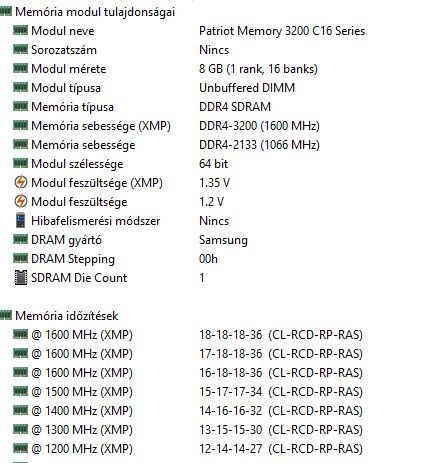Select the '12-14-14-27 (CL-RCD-RP-RAS)' timing value

click(281, 449)
